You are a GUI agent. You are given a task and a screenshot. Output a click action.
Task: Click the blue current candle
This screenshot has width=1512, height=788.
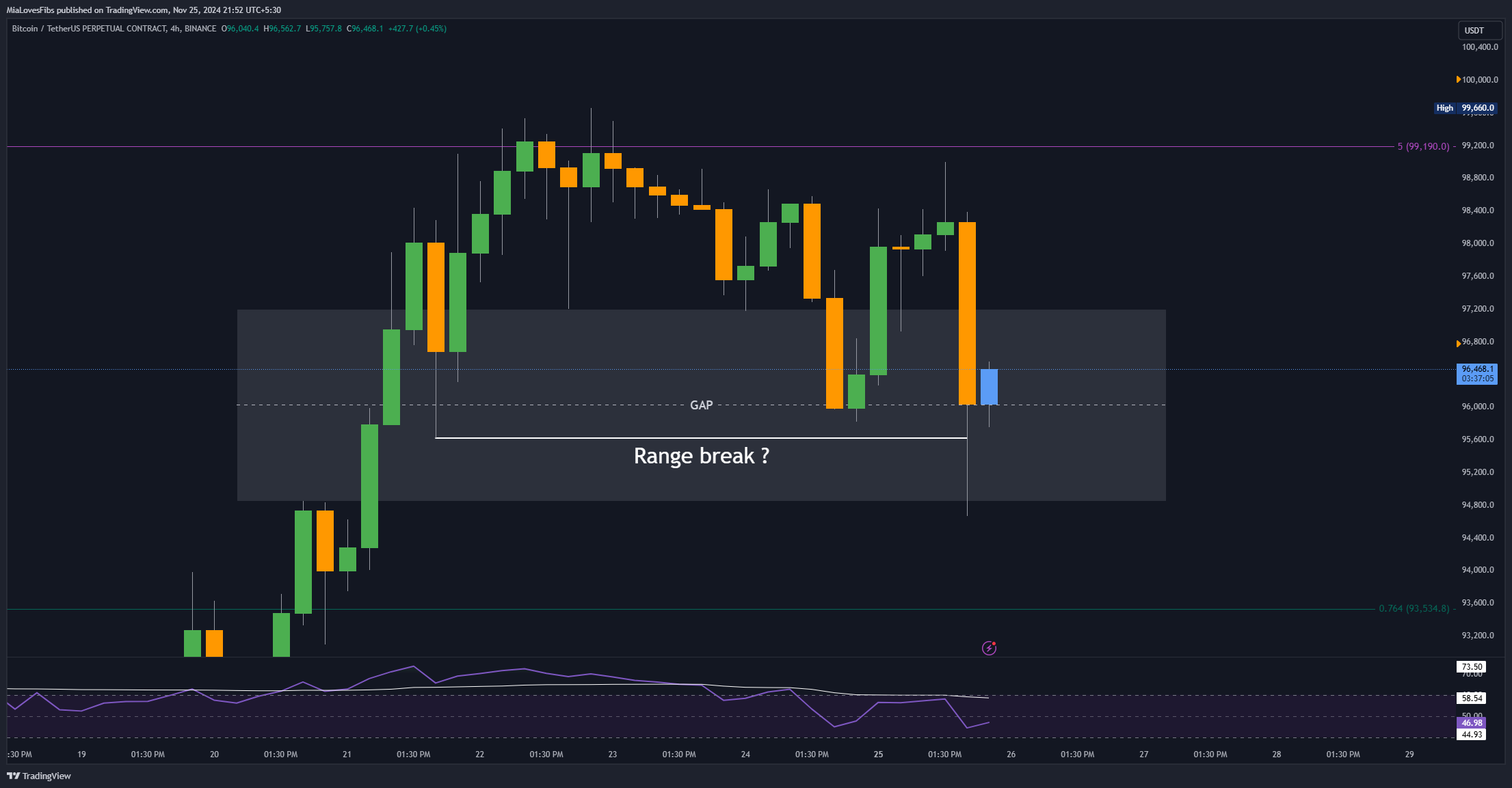[989, 387]
